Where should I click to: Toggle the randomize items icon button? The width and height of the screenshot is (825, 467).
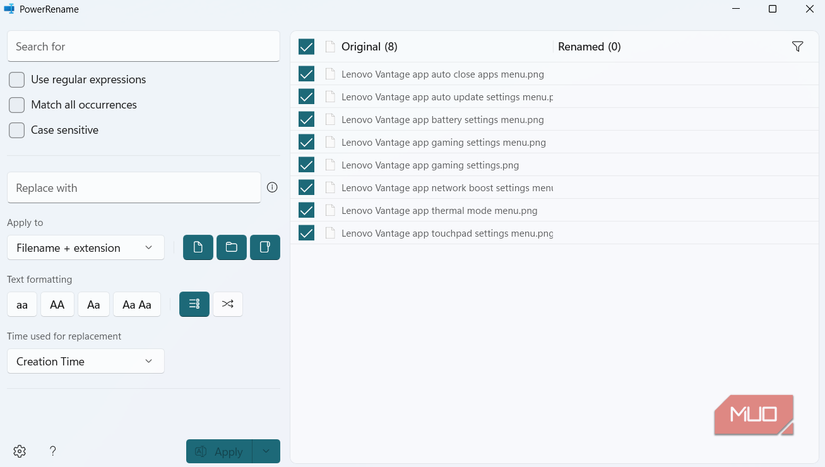click(x=228, y=304)
